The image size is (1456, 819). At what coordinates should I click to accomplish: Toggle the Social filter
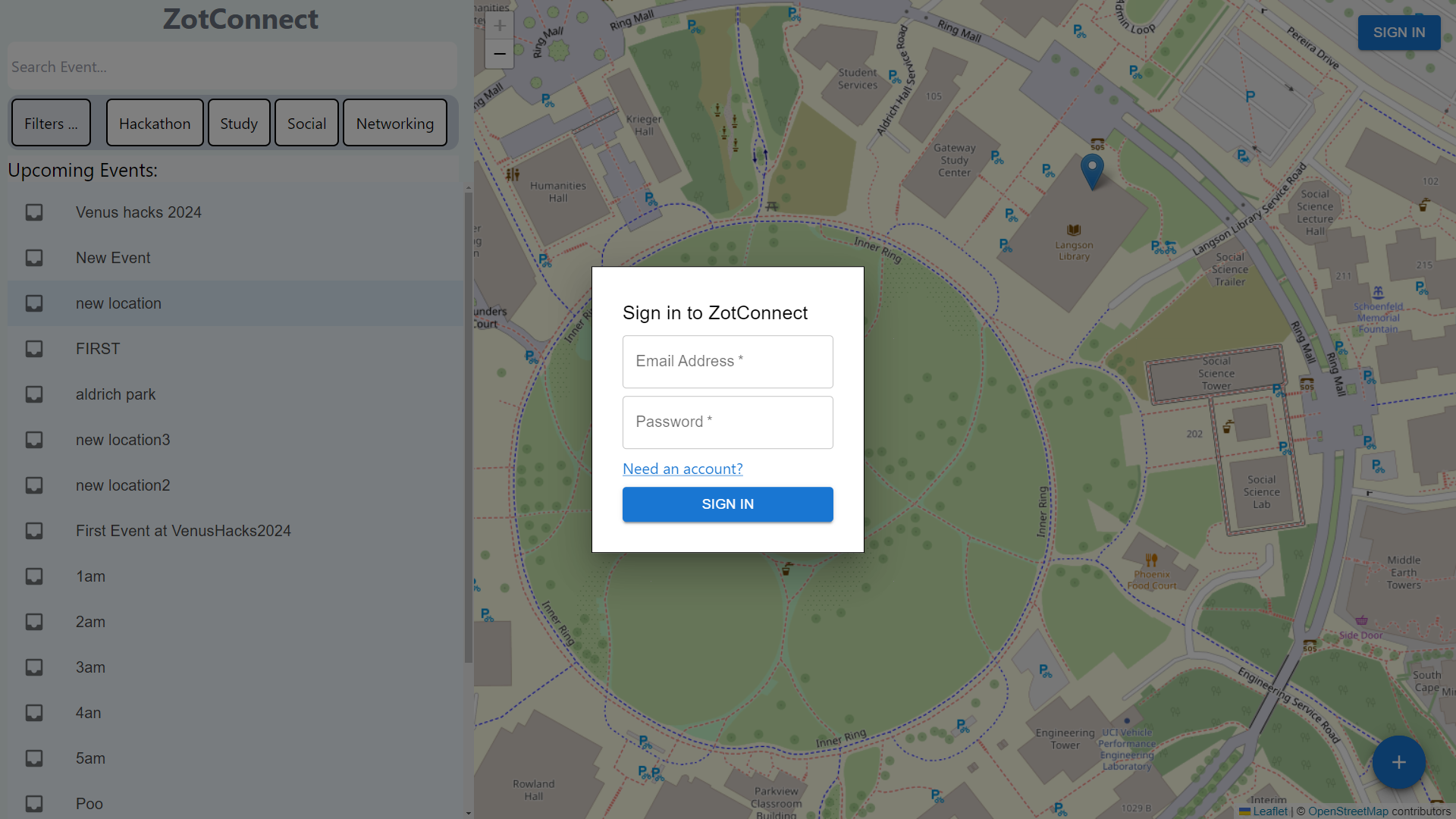click(306, 123)
